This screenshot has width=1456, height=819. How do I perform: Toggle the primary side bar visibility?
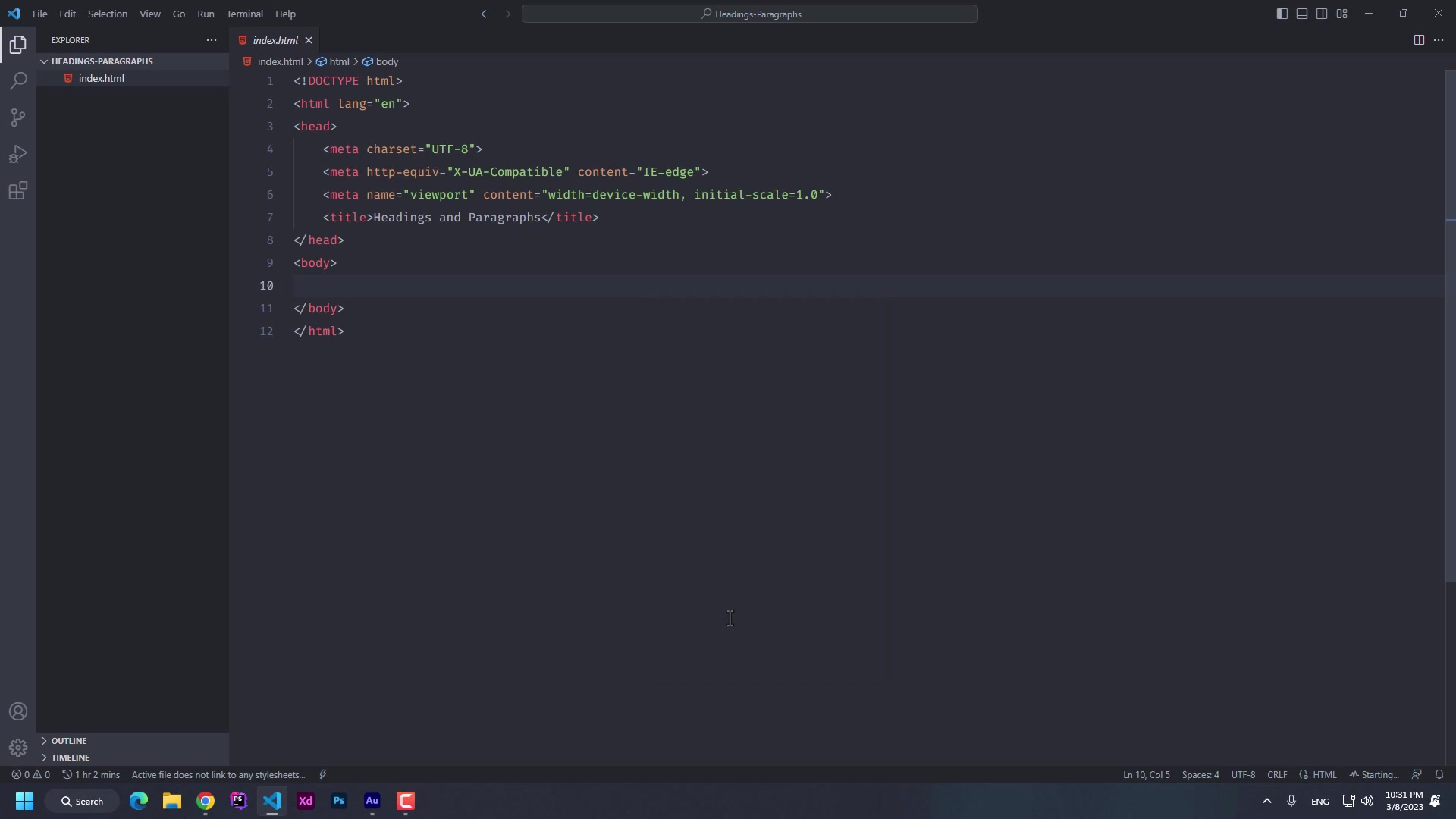tap(1282, 14)
